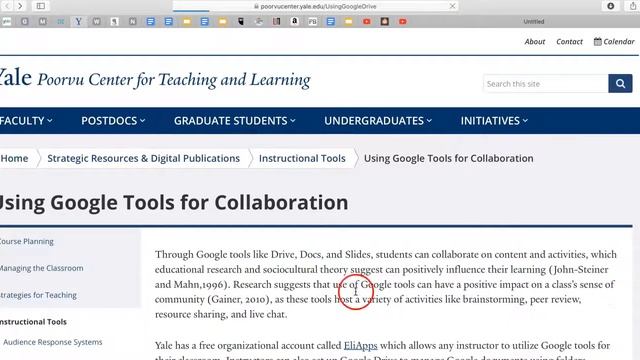
Task: Stop page loading with the X
Action: (452, 6)
